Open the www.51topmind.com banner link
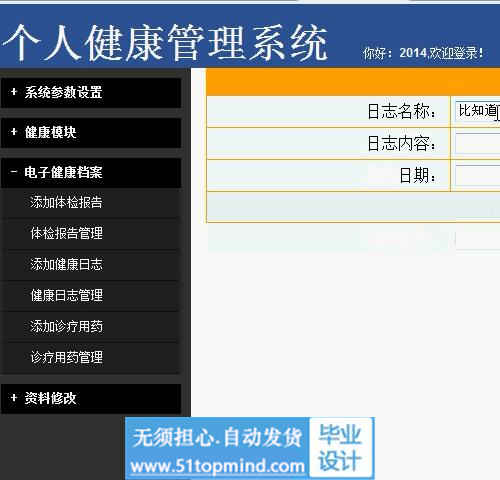500x480 pixels. tap(217, 466)
